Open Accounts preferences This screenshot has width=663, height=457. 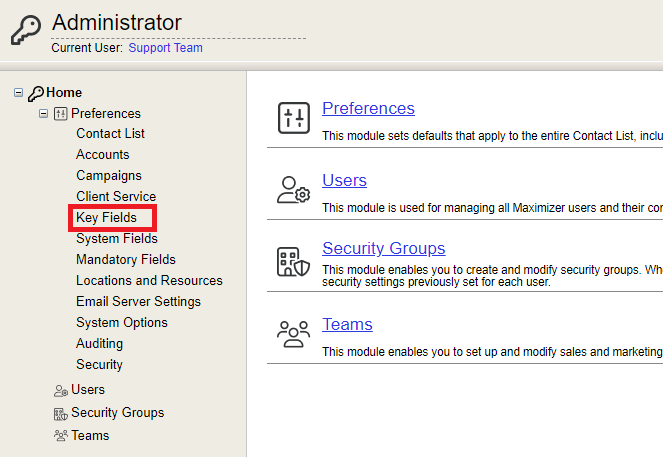coord(103,155)
